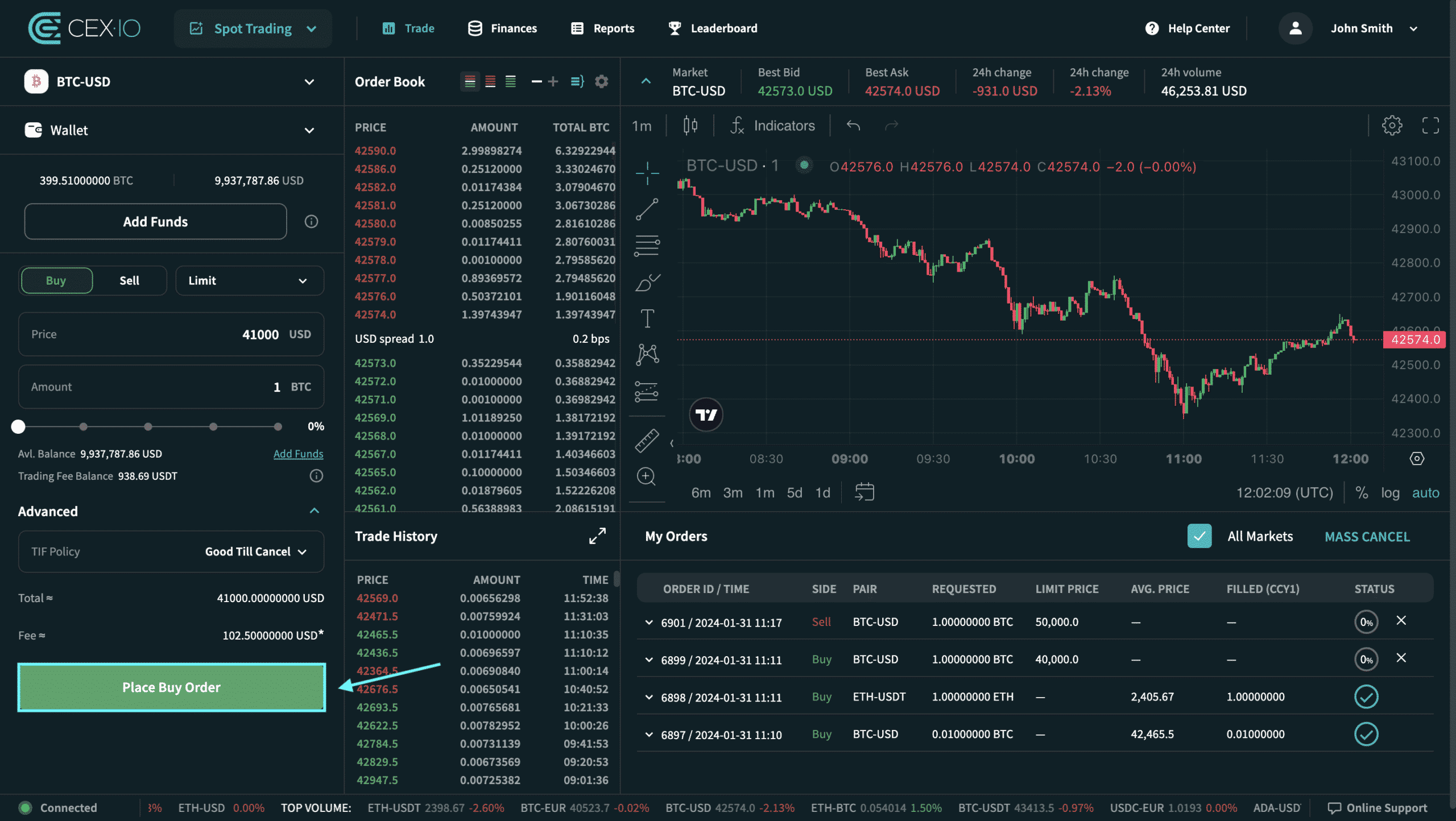1456x821 pixels.
Task: Select the text annotation tool
Action: tap(647, 318)
